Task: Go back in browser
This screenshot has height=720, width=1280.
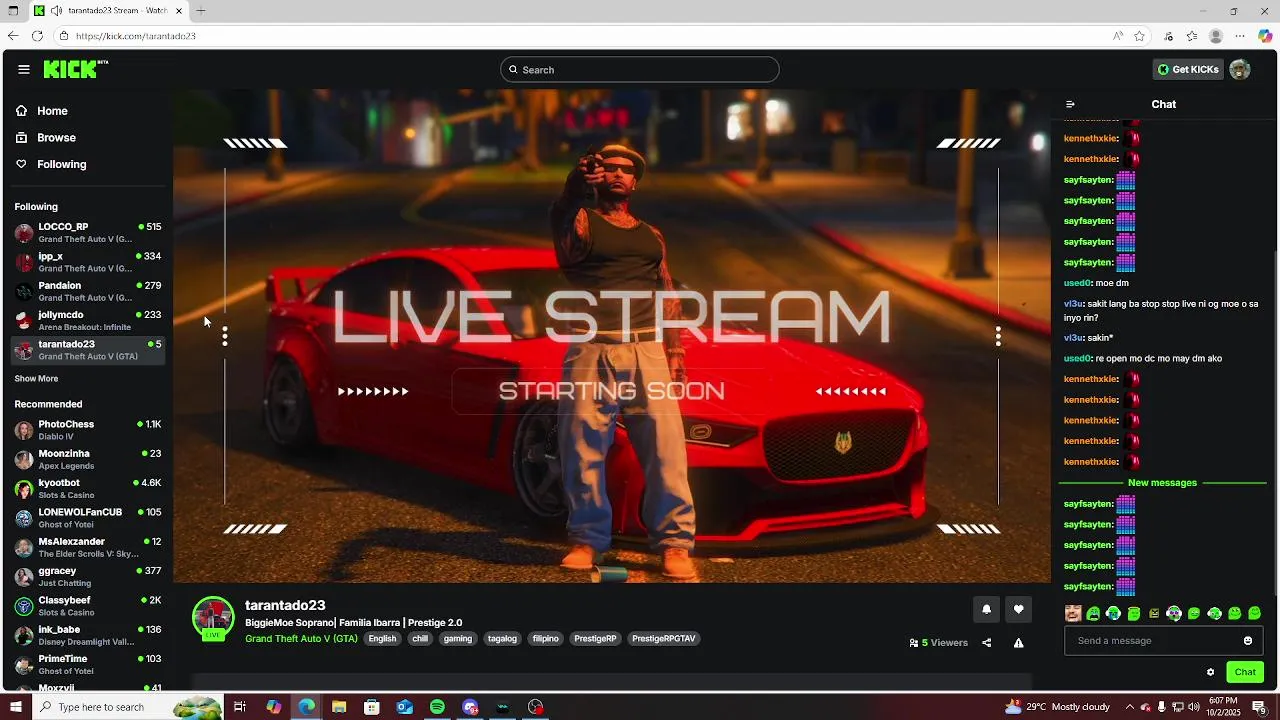Action: (12, 36)
